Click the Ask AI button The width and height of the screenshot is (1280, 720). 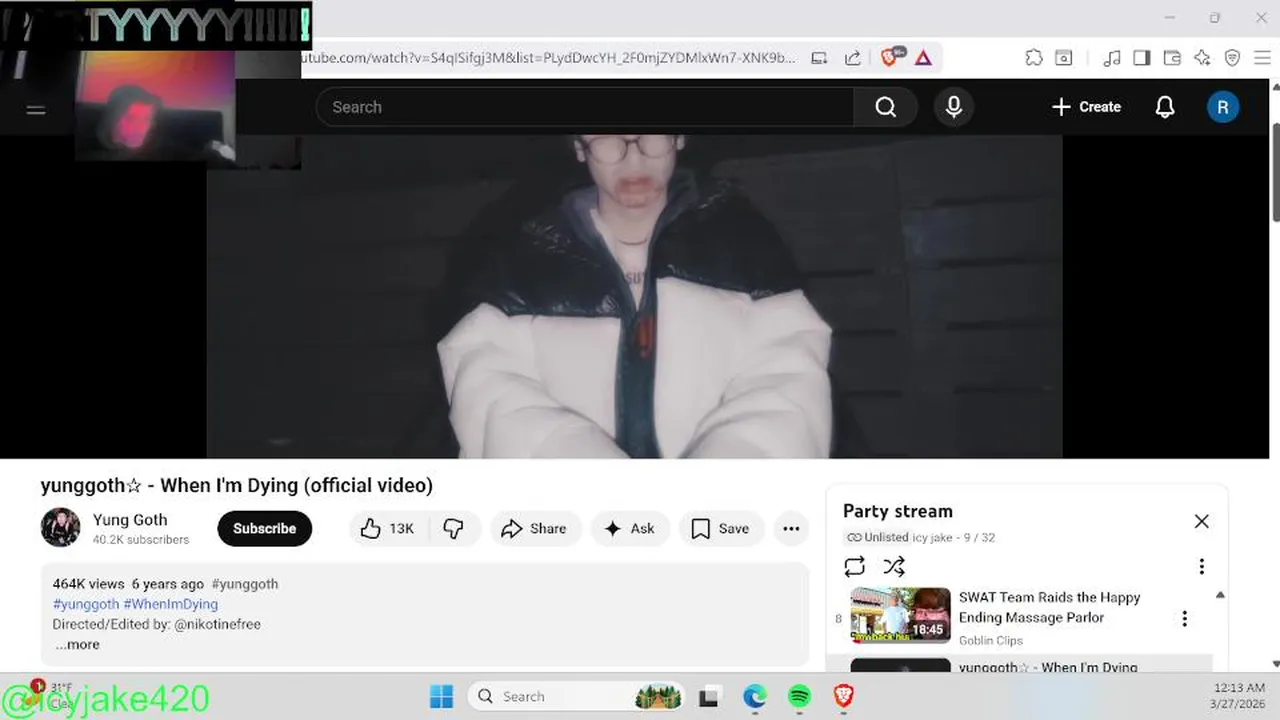click(630, 528)
